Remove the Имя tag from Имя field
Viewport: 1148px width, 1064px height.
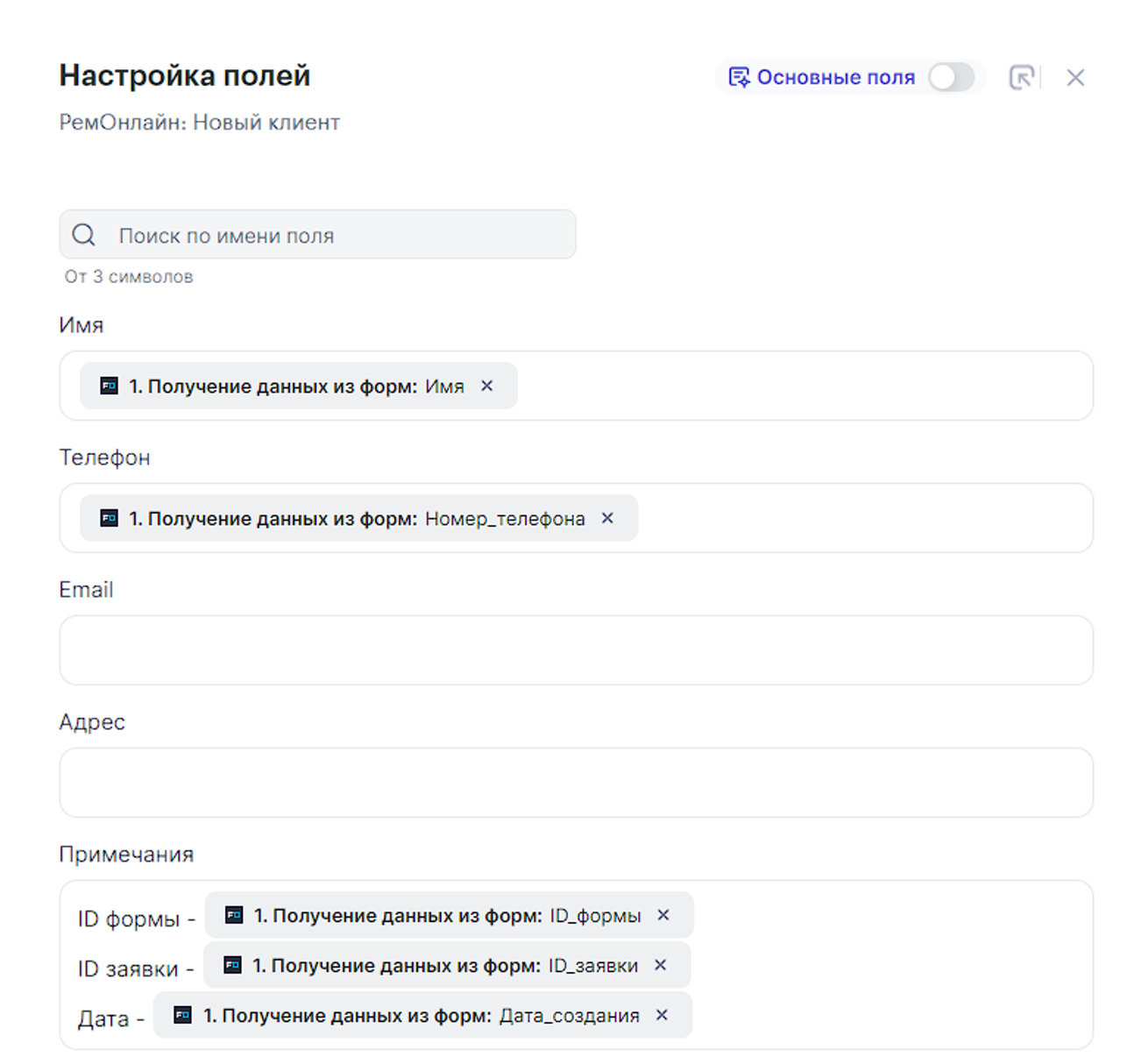point(487,386)
